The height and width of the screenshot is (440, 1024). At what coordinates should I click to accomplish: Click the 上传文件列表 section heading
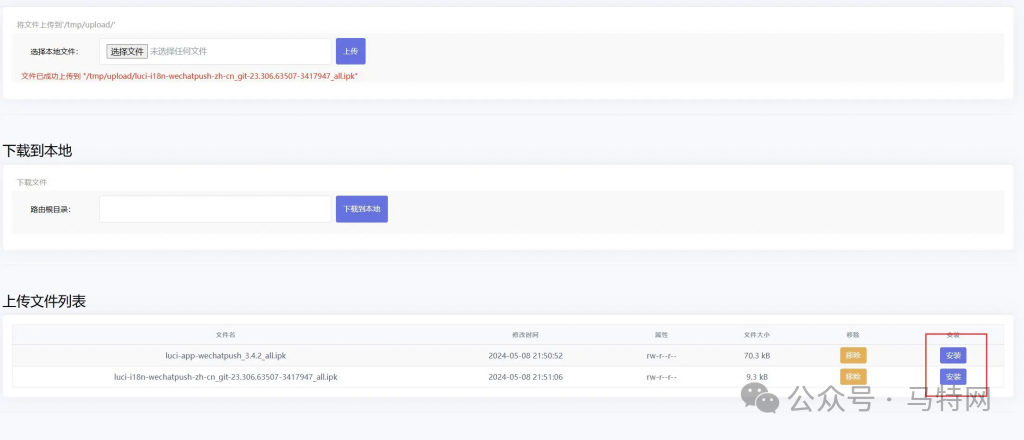click(x=44, y=301)
